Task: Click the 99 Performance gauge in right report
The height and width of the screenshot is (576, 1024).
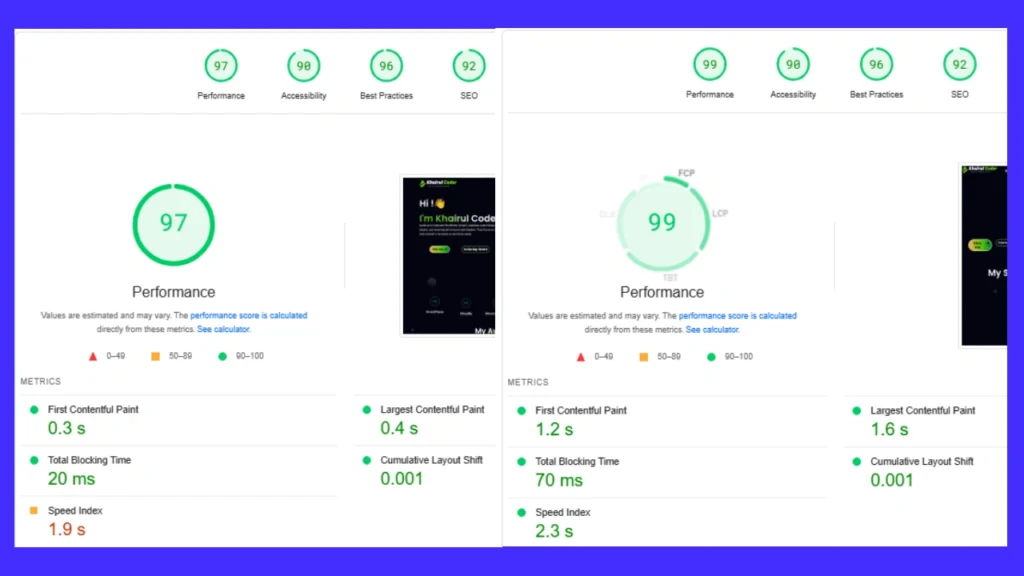Action: 710,65
